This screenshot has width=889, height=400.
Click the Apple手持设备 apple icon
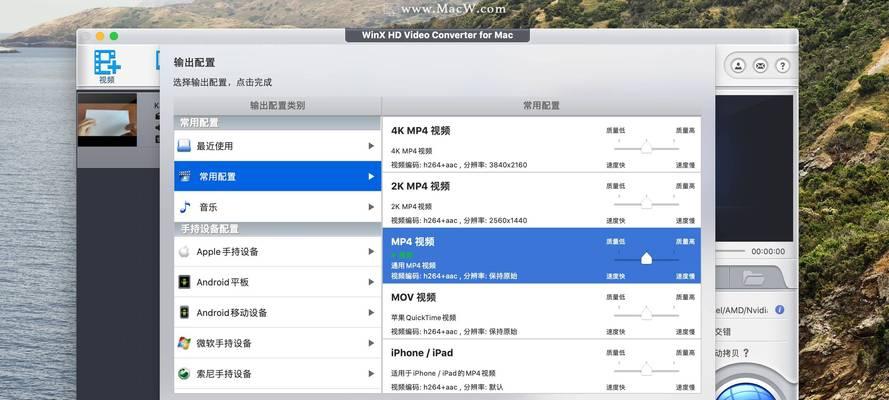[x=184, y=252]
